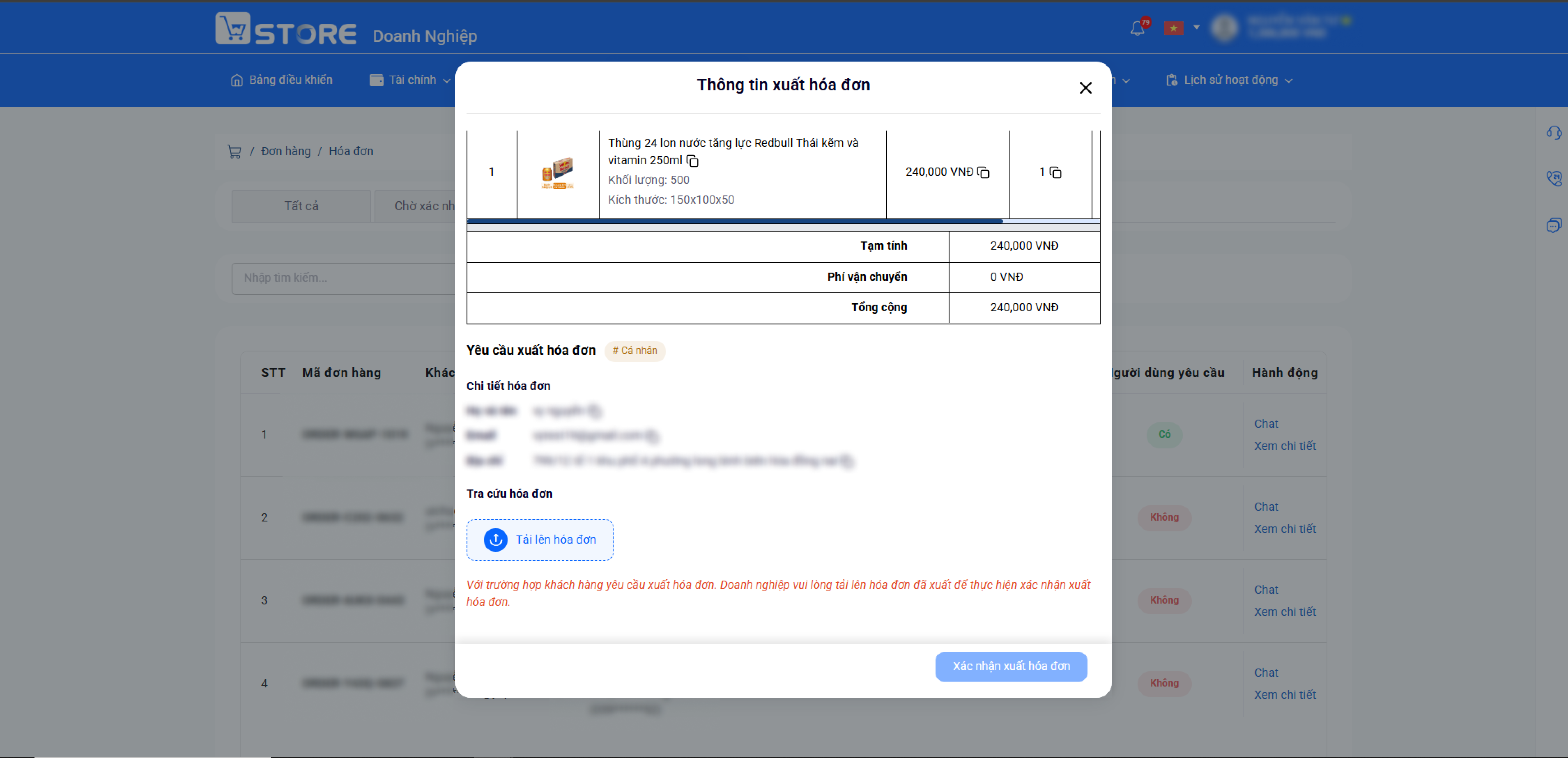Click the dashboard home icon
This screenshot has height=758, width=1568.
(237, 80)
